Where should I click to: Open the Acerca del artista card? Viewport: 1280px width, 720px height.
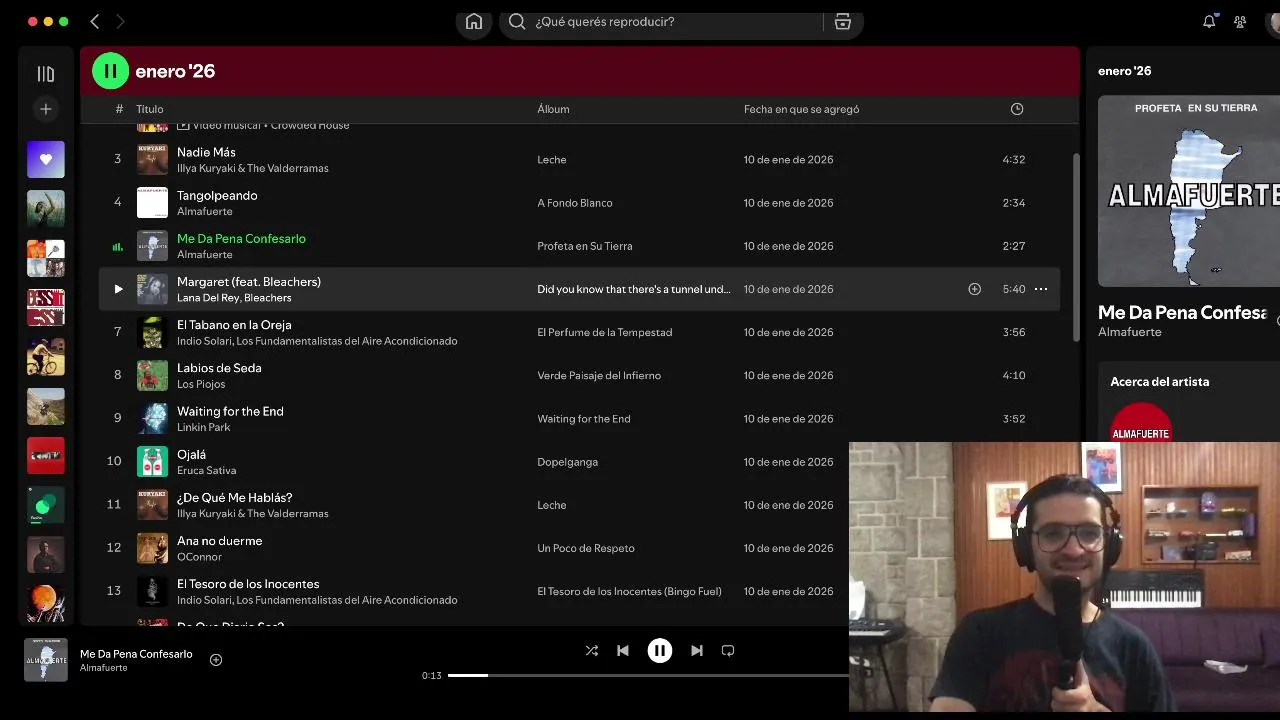tap(1189, 404)
